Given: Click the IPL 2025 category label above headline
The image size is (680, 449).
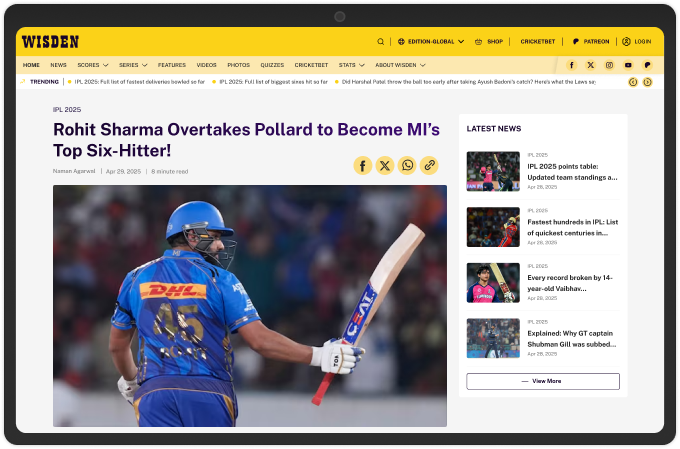Looking at the screenshot, I should (x=67, y=110).
